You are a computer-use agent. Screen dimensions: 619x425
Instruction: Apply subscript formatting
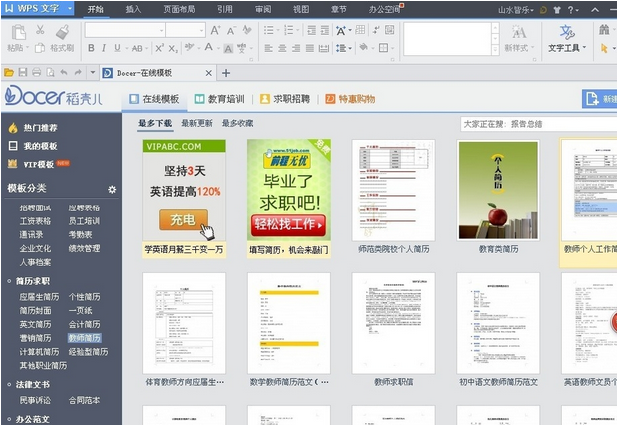coord(173,48)
